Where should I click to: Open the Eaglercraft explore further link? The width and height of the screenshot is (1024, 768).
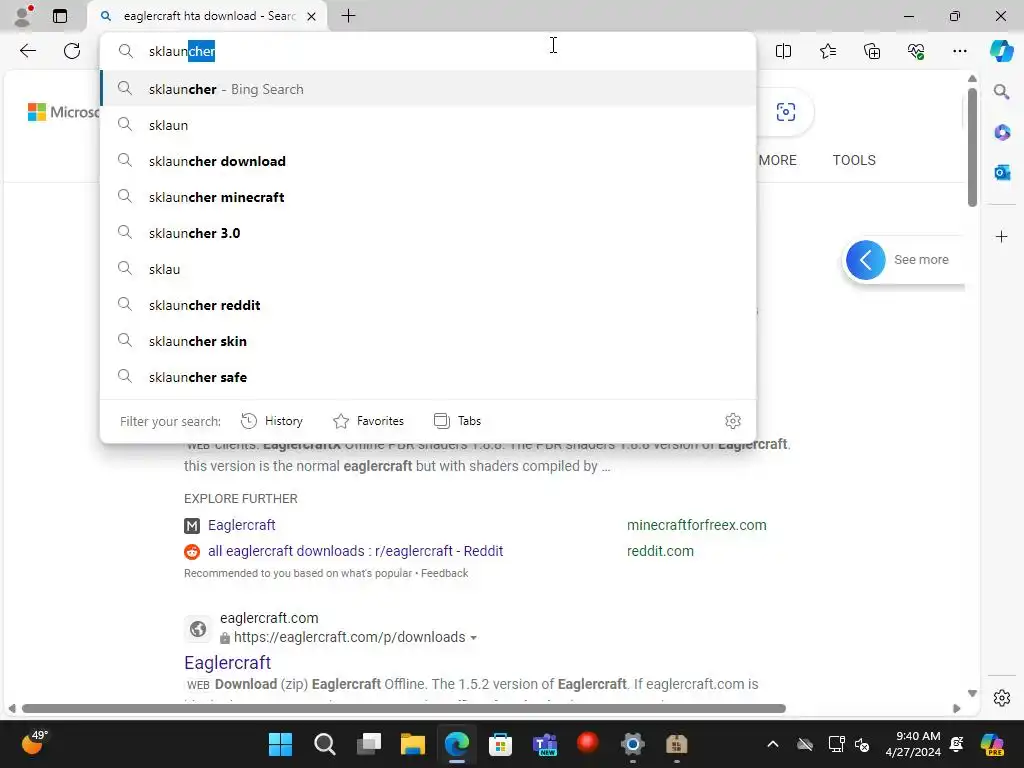242,525
